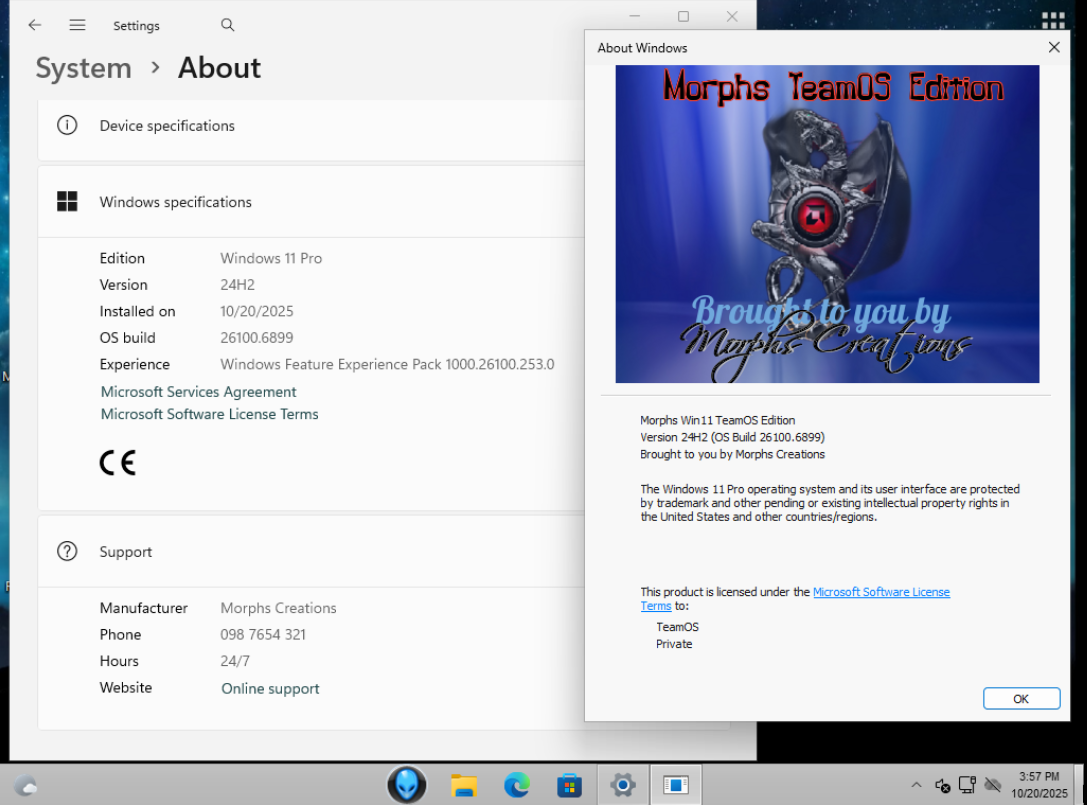Click the Settings search magnifier icon

tap(227, 25)
